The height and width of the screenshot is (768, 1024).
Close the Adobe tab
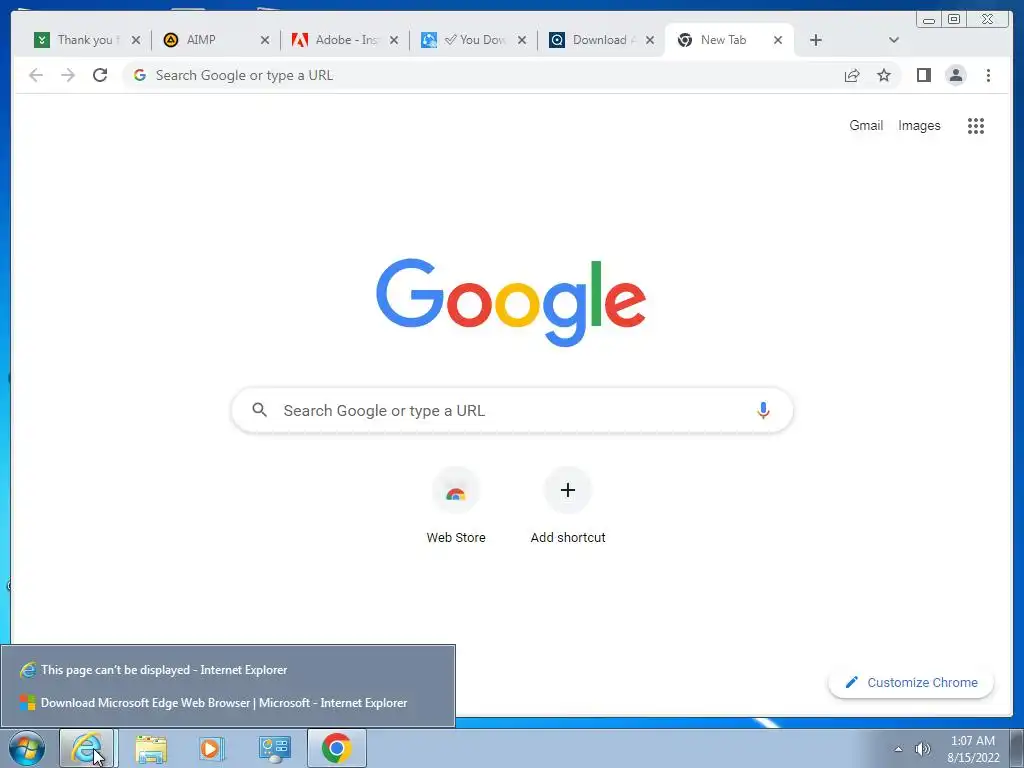tap(394, 40)
